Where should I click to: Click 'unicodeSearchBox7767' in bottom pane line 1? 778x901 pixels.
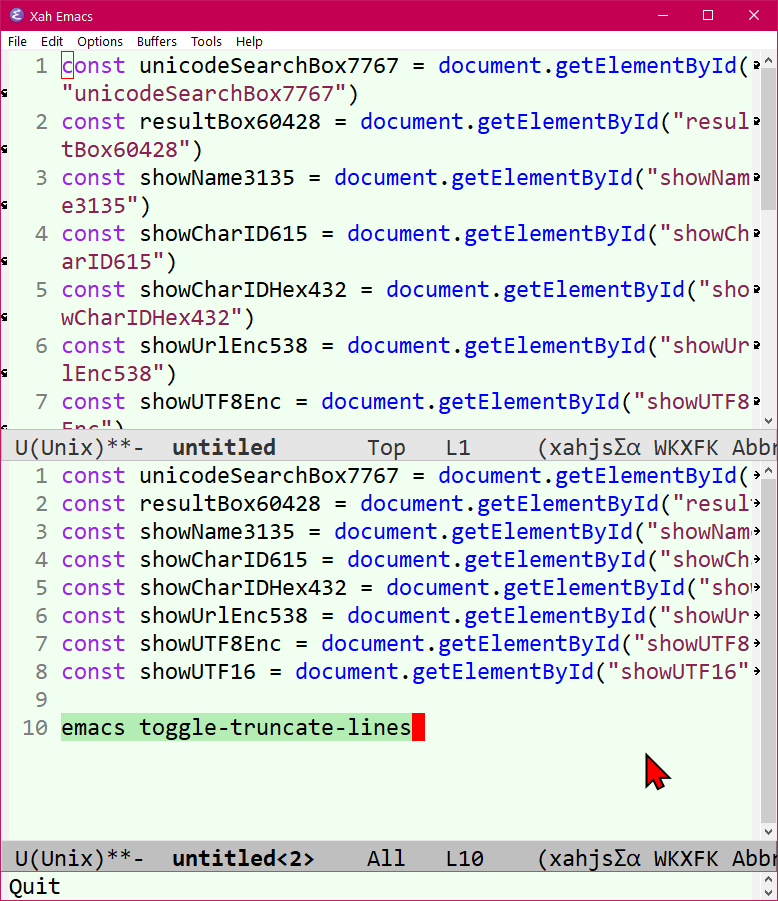click(x=269, y=476)
